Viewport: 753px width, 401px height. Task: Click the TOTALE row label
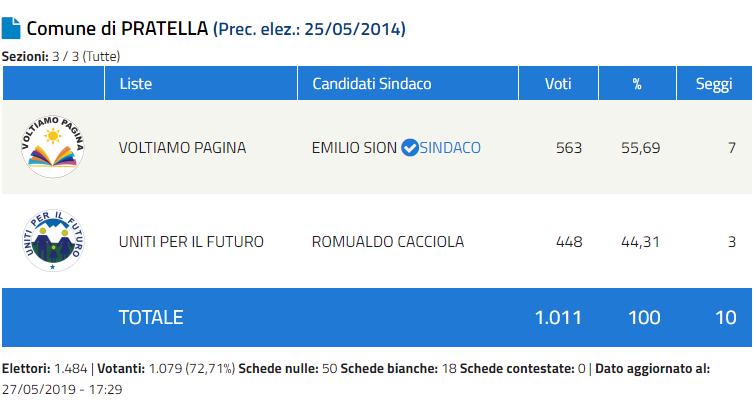(151, 317)
